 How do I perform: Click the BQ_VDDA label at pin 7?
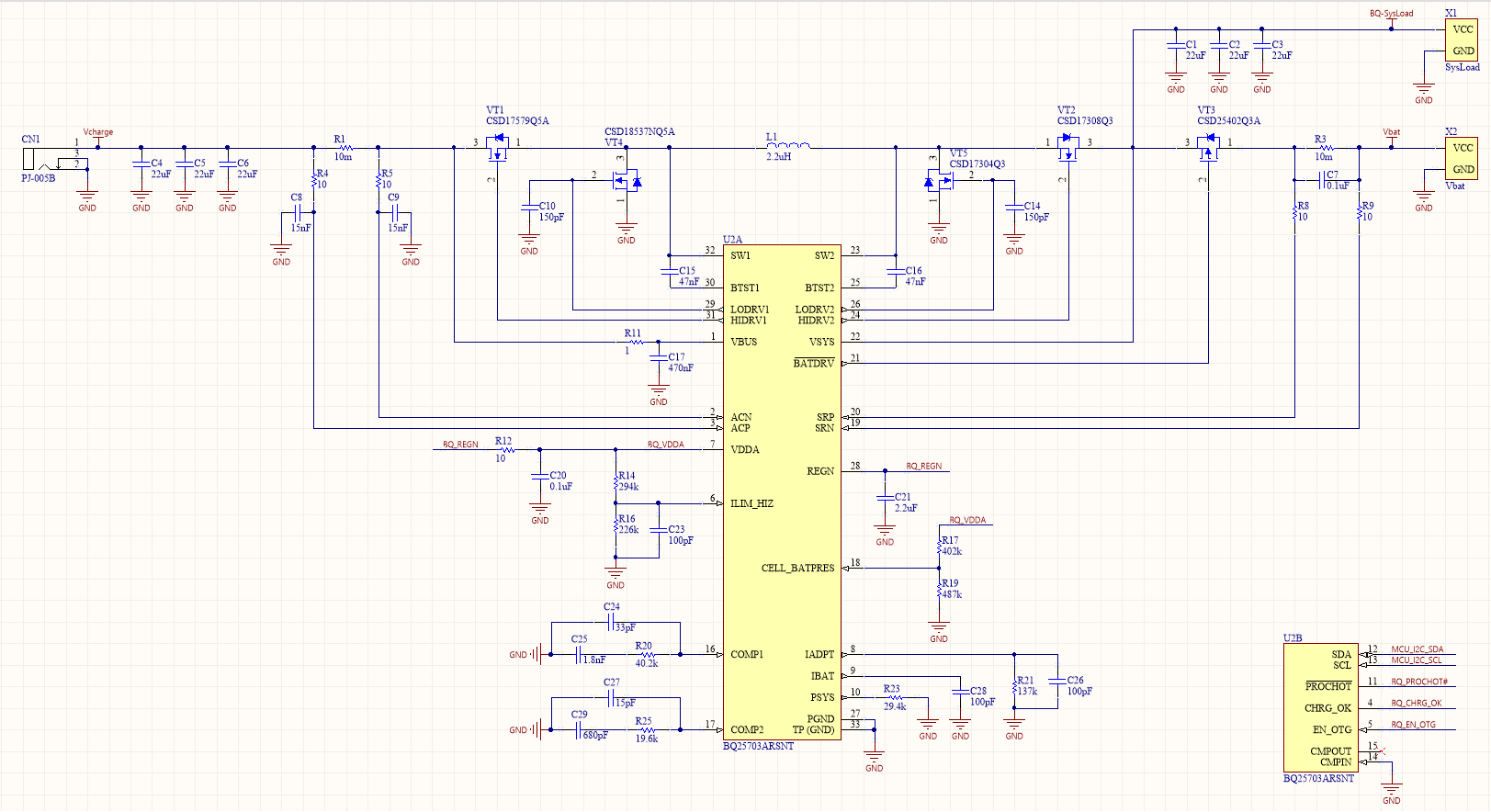click(665, 445)
